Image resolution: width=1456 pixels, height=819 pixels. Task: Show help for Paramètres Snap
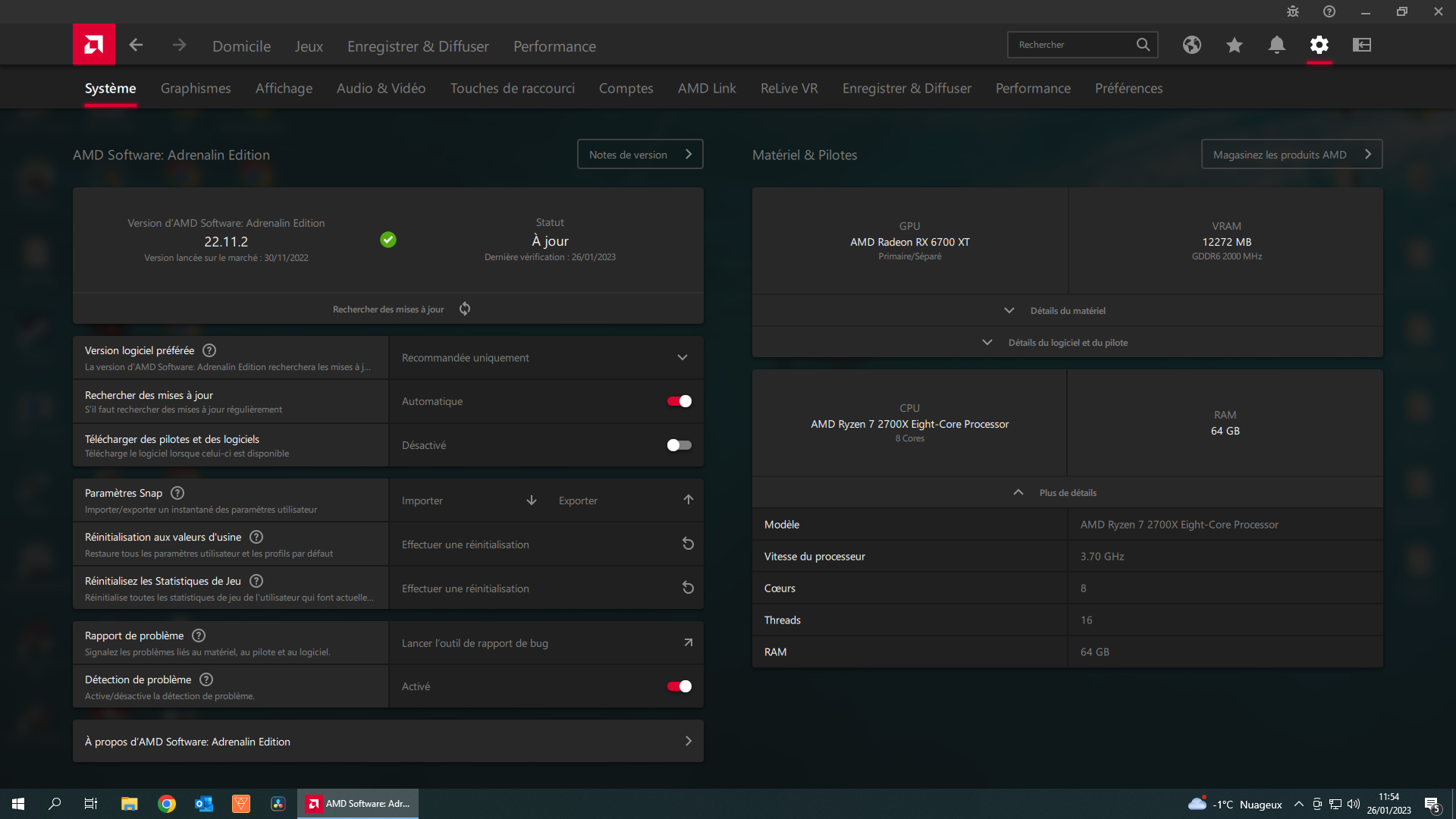[x=177, y=493]
